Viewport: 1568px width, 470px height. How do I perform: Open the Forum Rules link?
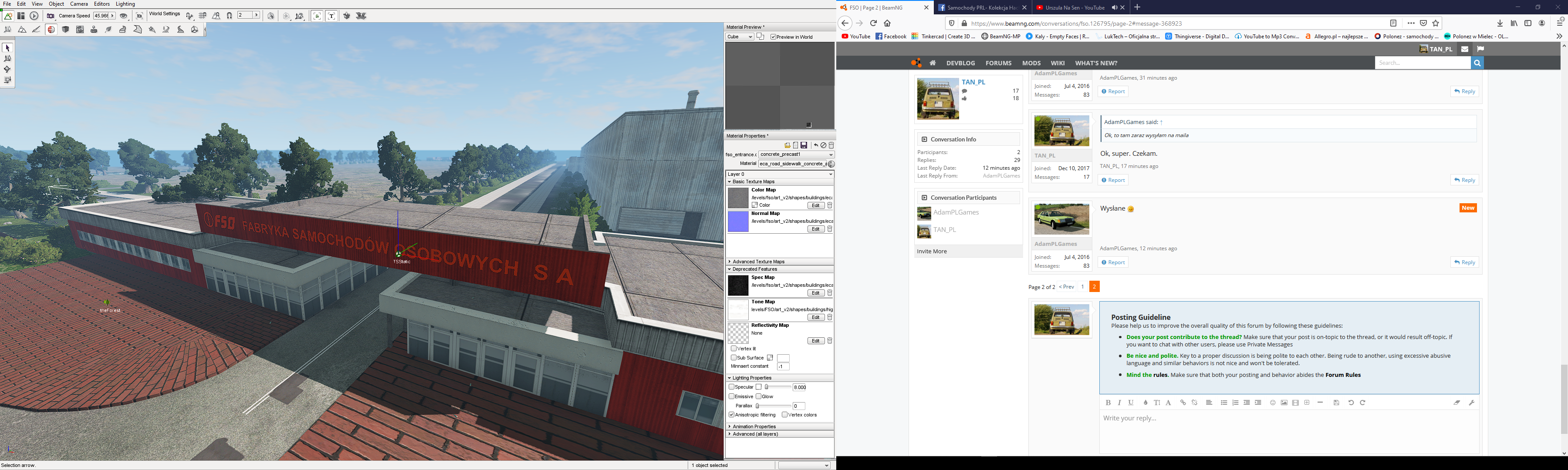1343,375
